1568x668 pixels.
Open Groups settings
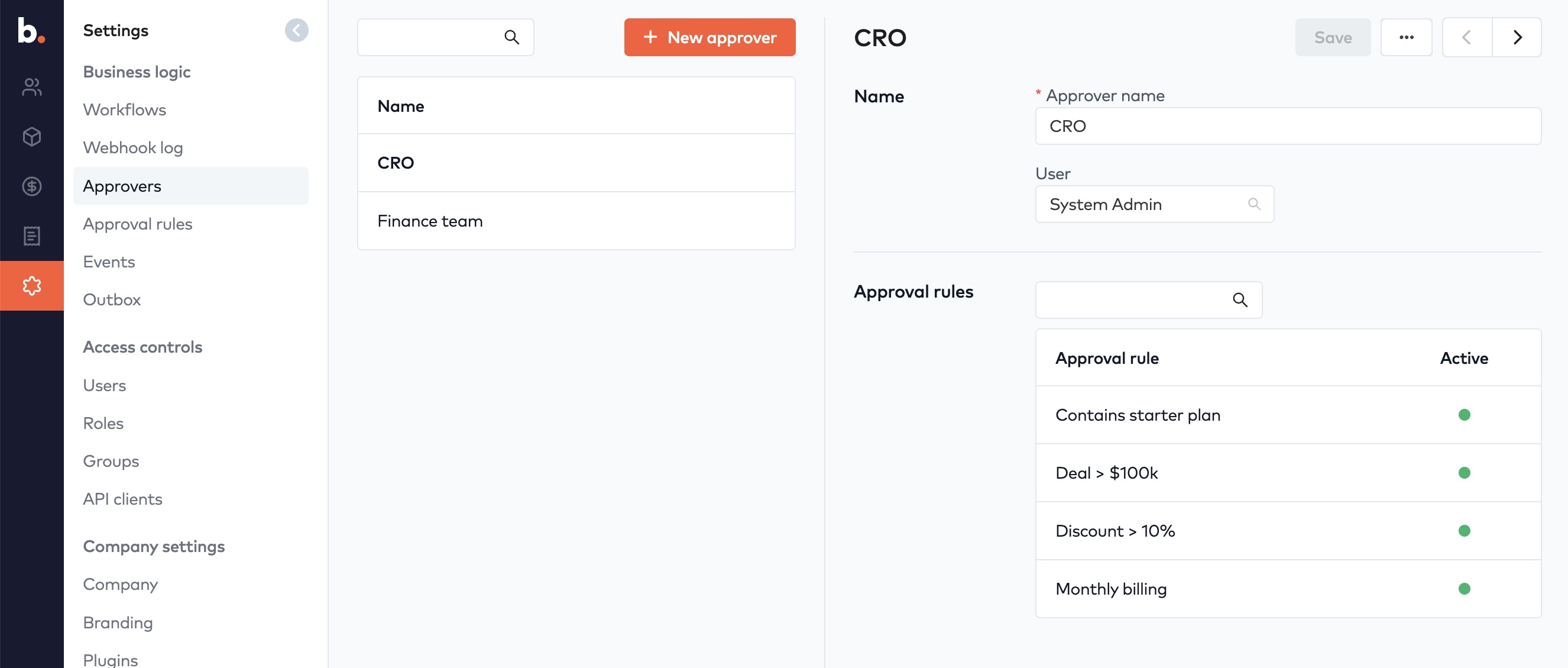tap(111, 461)
